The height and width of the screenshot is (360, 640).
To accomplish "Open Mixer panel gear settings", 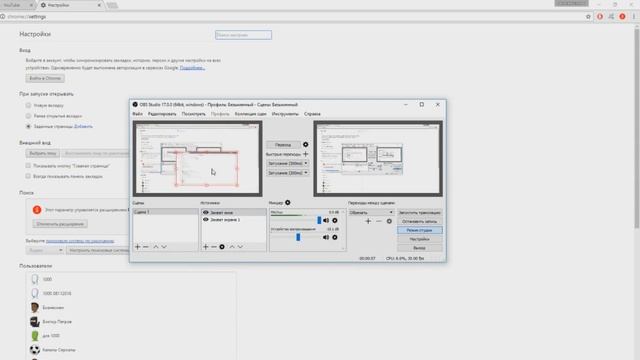I will 288,202.
